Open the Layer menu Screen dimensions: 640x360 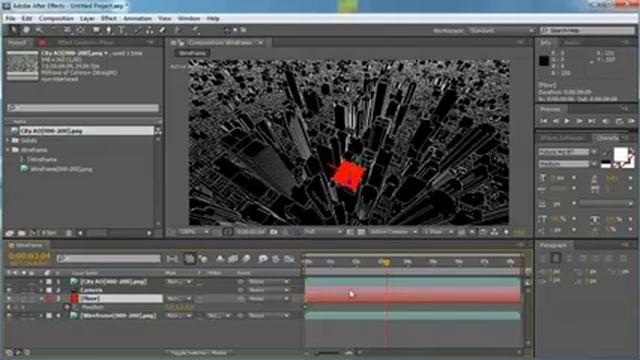pyautogui.click(x=87, y=18)
